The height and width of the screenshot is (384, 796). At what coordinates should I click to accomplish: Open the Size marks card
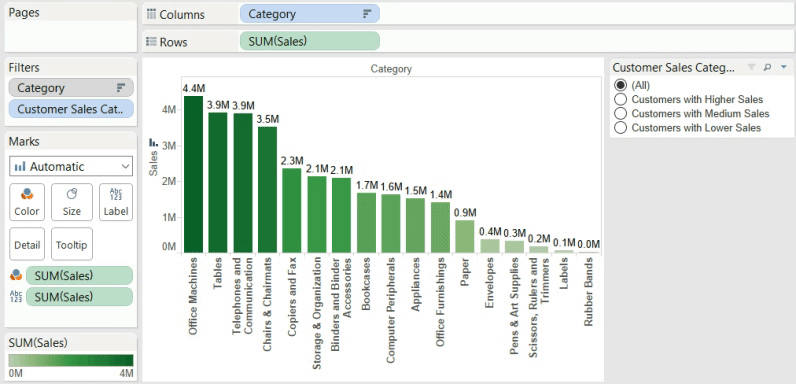coord(72,202)
